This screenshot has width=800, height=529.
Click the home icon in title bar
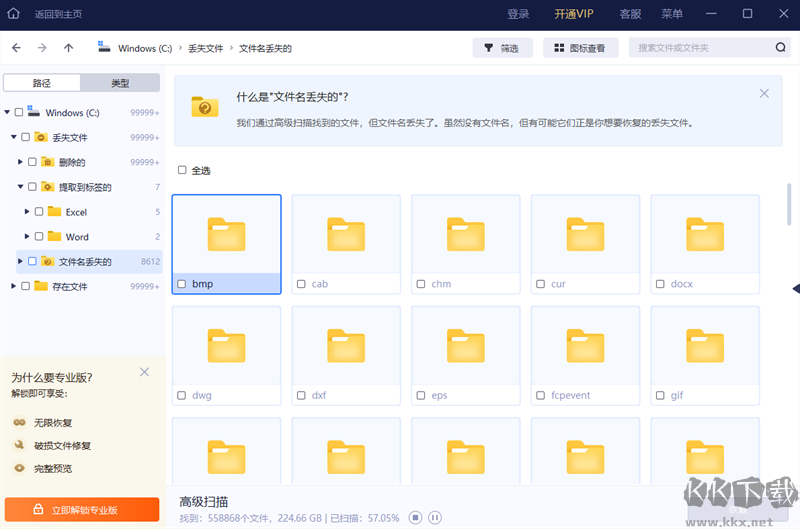pyautogui.click(x=13, y=14)
